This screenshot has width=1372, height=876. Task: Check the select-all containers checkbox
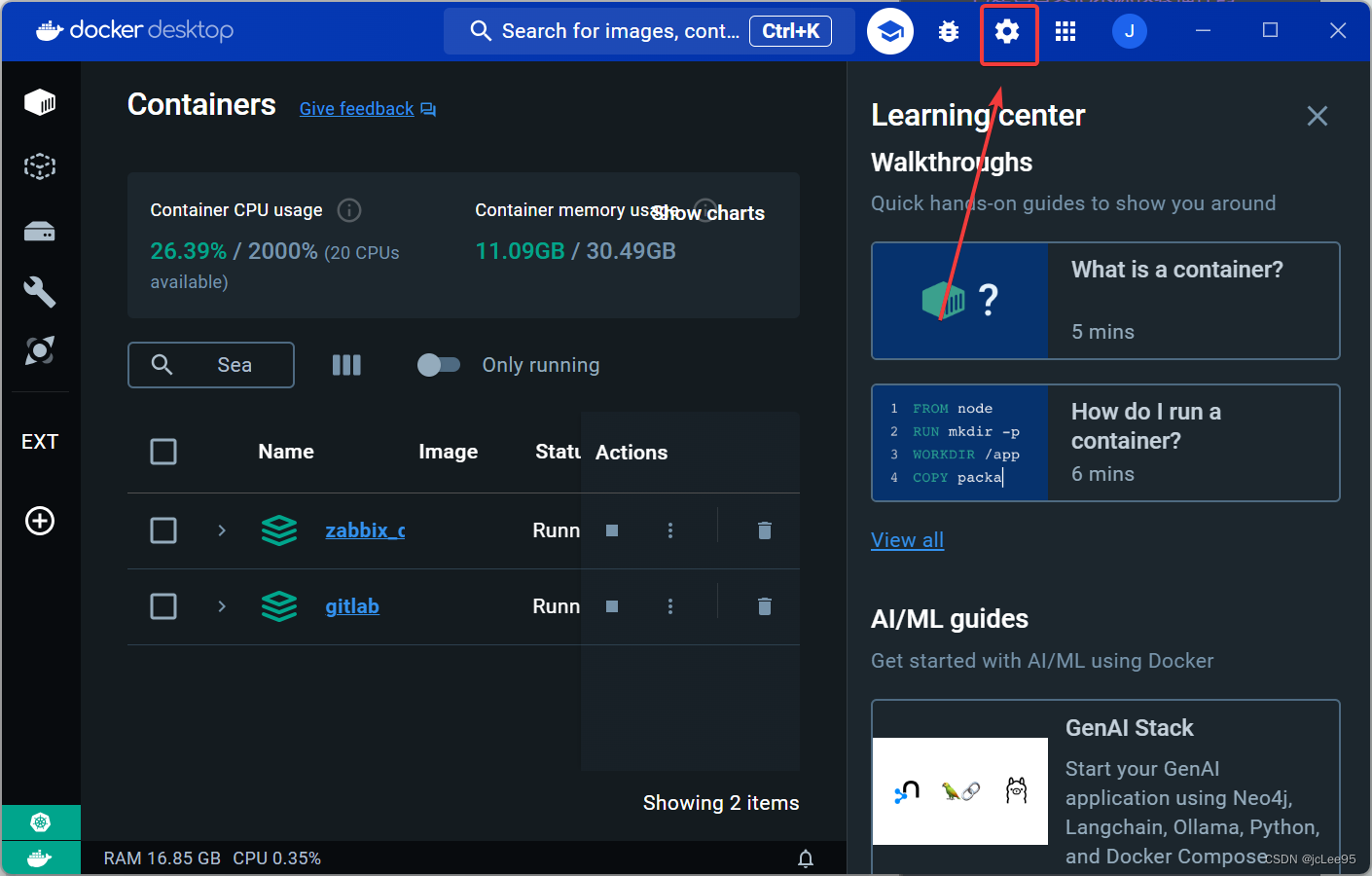tap(163, 452)
